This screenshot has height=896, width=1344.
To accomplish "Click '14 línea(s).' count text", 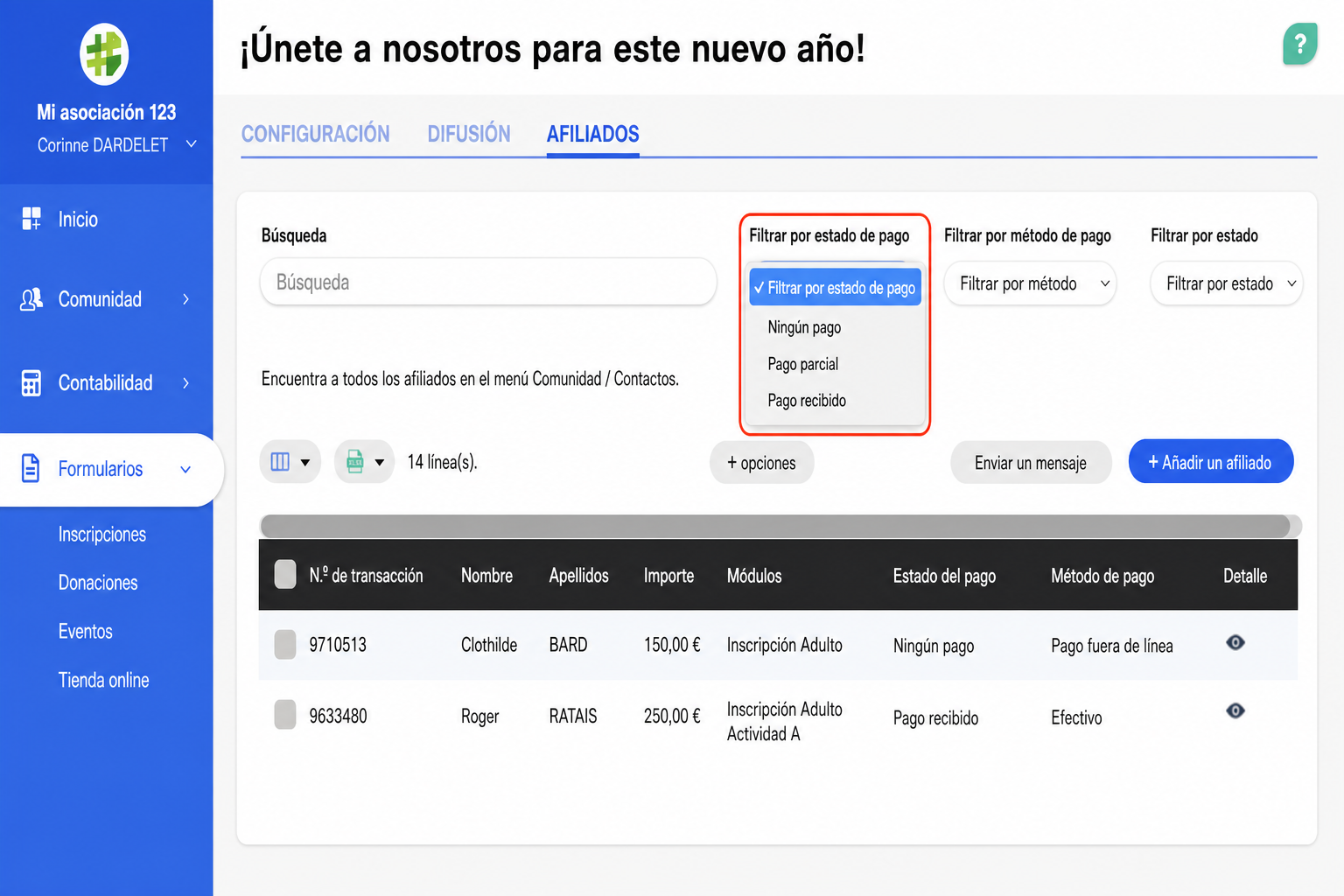I will (x=442, y=462).
